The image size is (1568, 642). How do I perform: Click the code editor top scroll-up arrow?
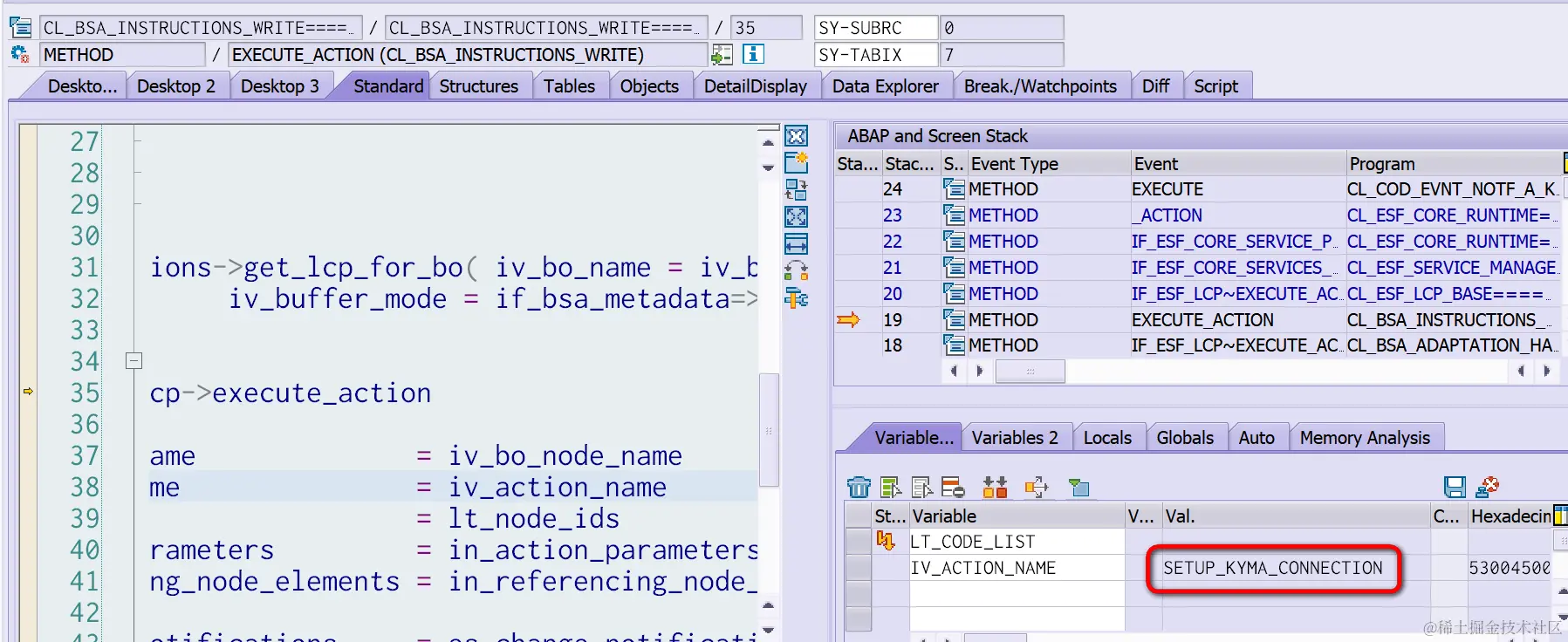click(x=768, y=141)
